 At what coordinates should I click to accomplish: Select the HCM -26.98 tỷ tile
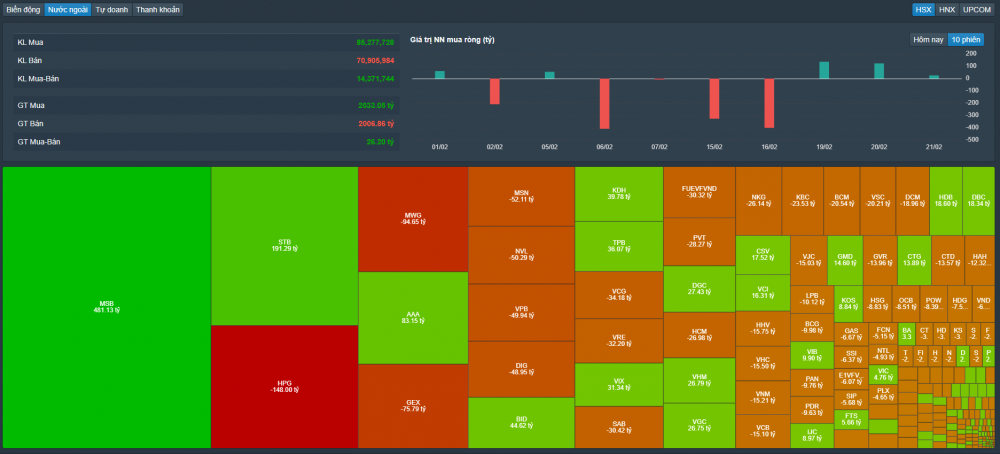pos(699,334)
